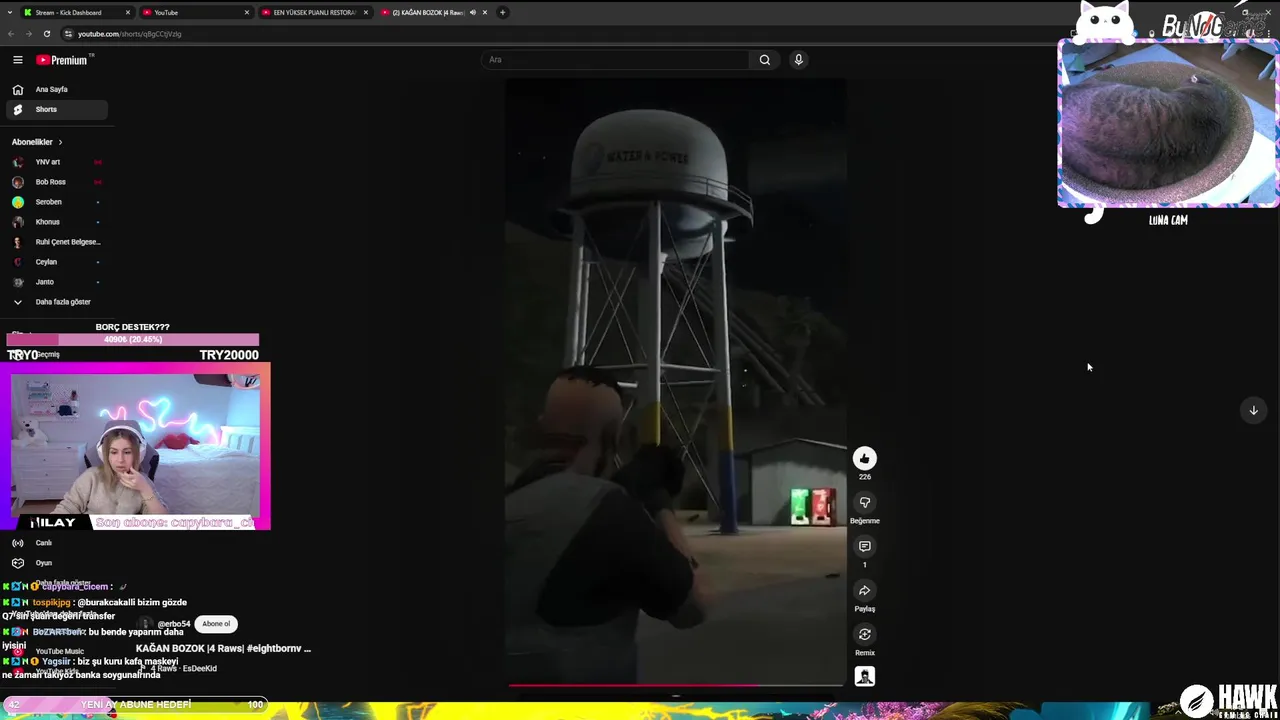Click the magnifier search button

click(x=765, y=60)
